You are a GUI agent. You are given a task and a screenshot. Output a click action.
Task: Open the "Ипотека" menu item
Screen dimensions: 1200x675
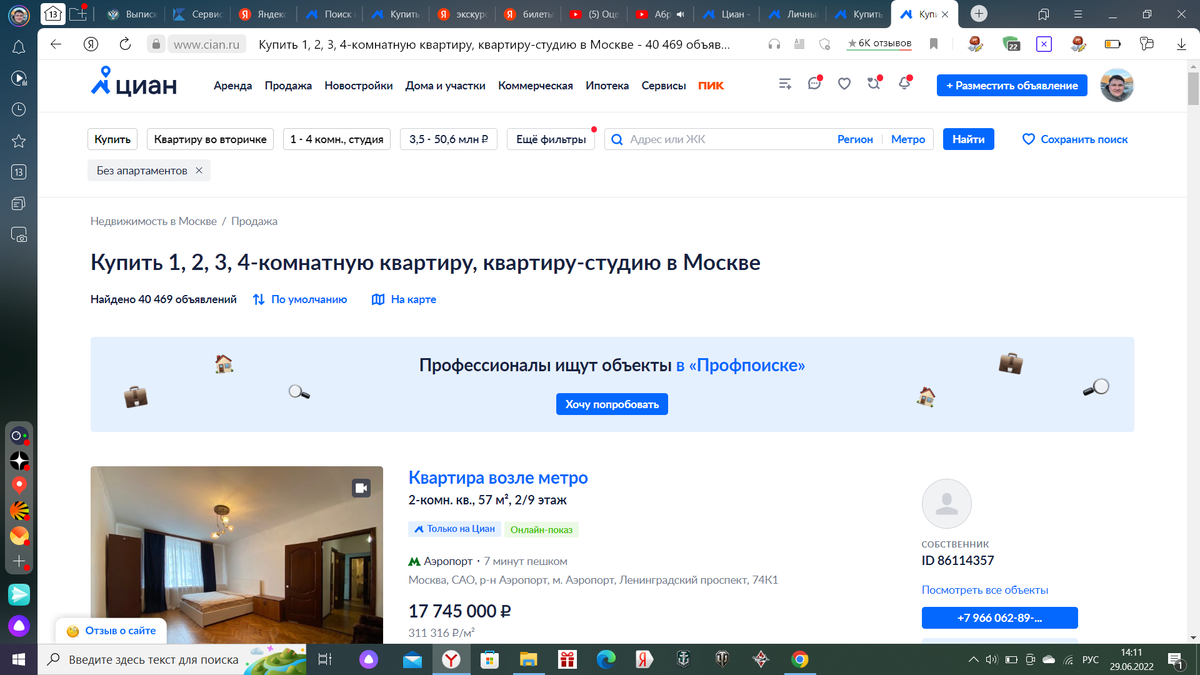click(x=607, y=85)
